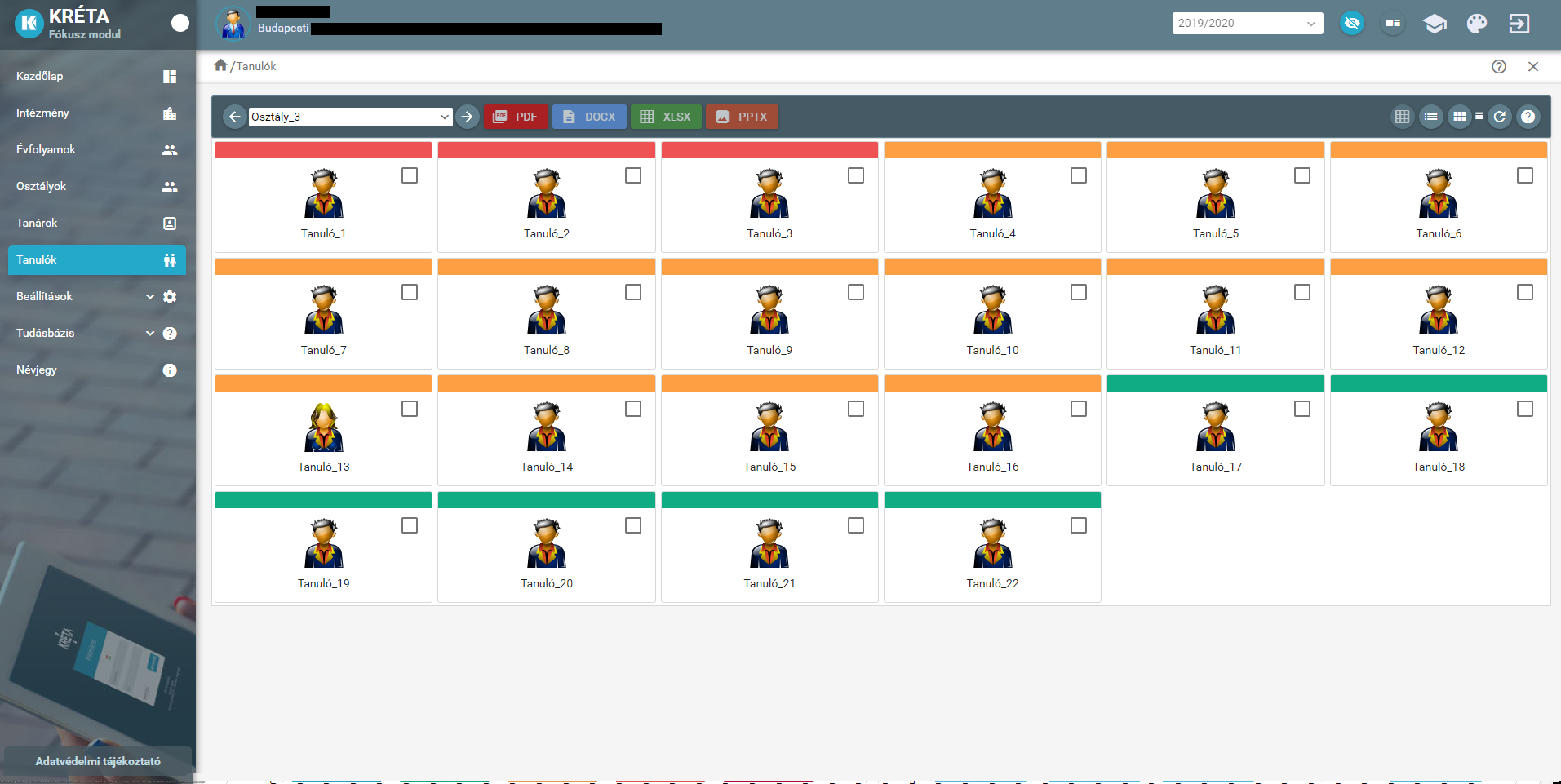Tick the Tanuló_9 checkbox
This screenshot has height=784, width=1561.
tap(856, 292)
